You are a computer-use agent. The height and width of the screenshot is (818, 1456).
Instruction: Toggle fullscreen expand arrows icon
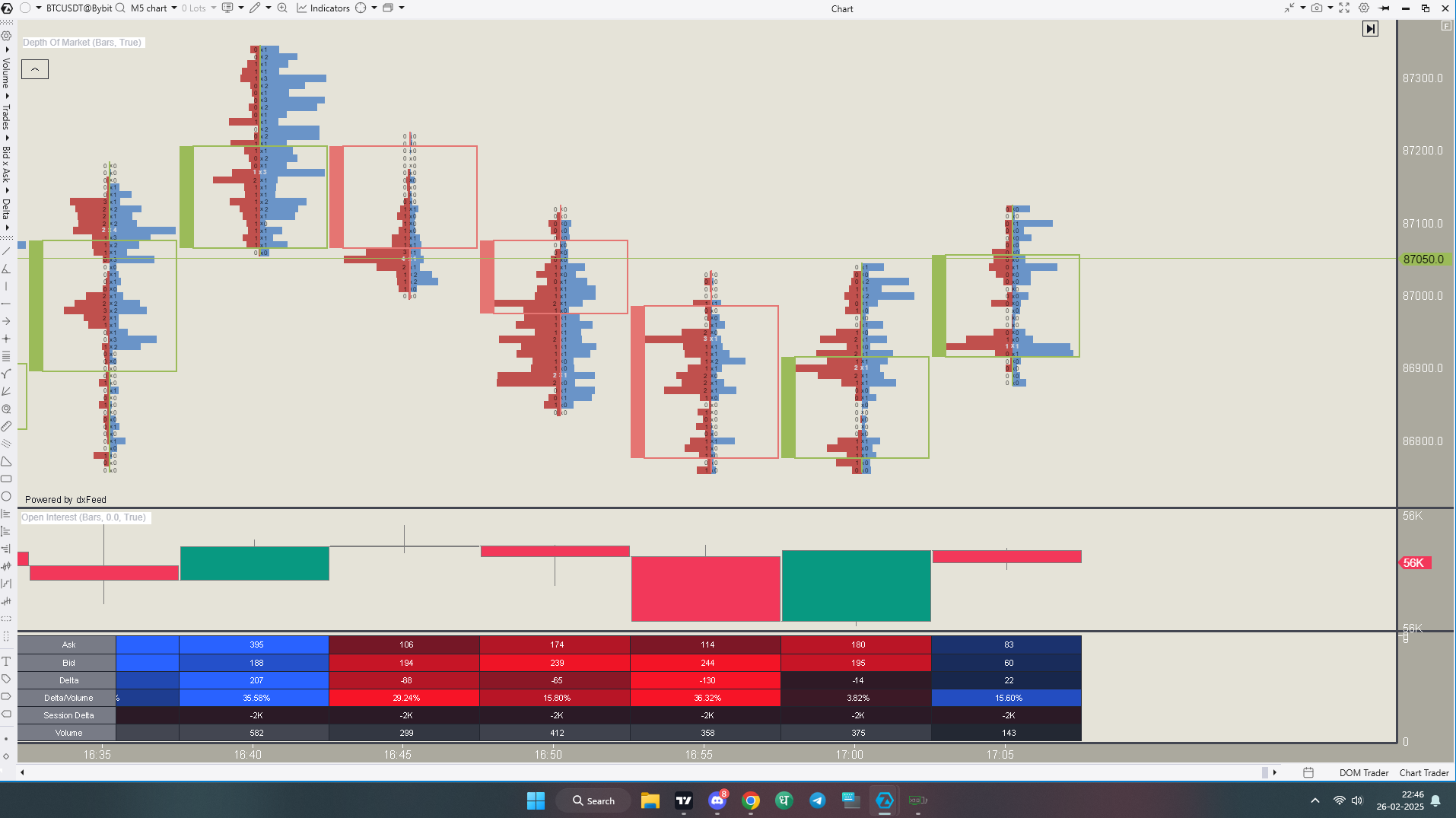[1344, 8]
